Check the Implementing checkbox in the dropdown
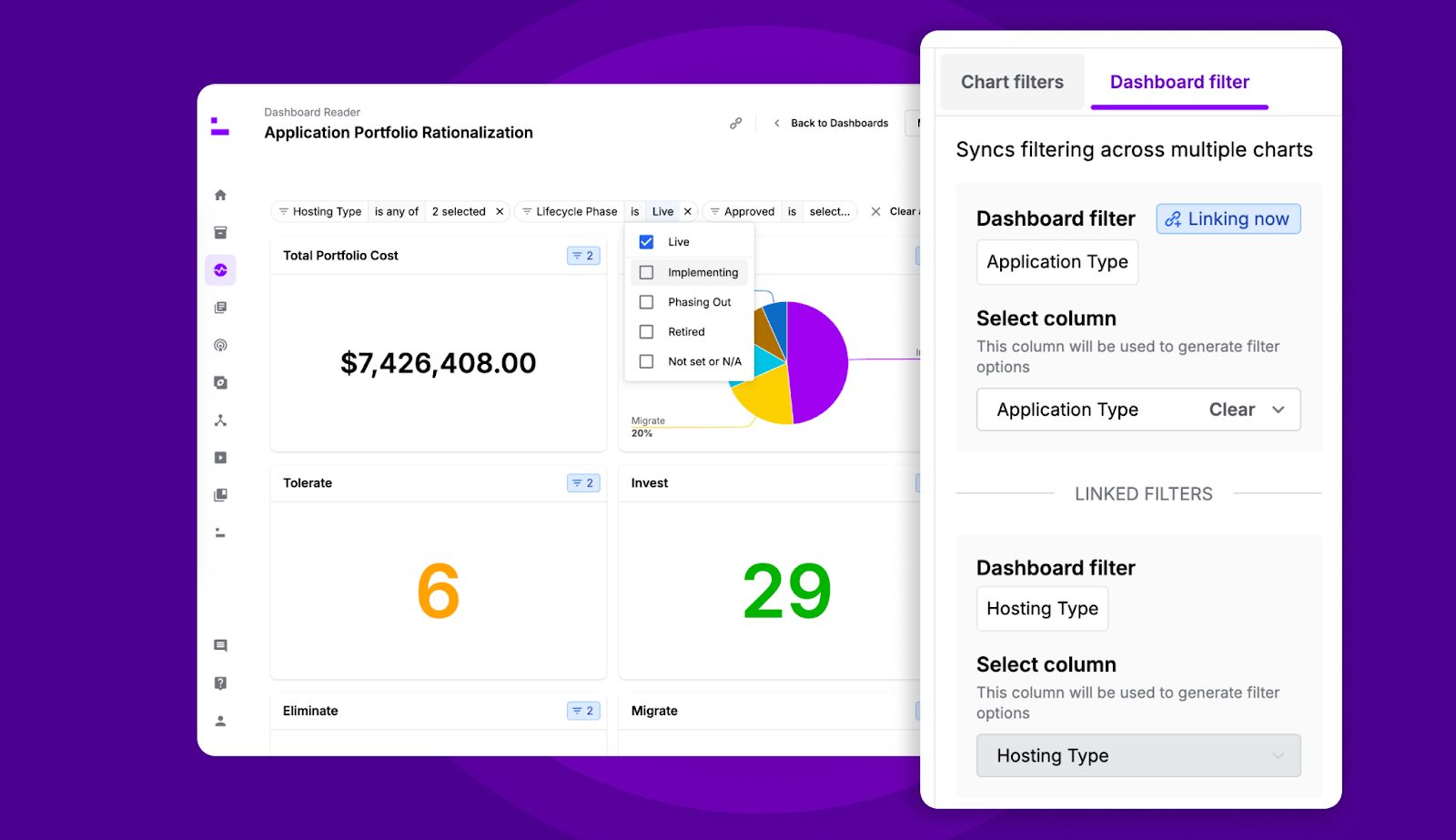Viewport: 1456px width, 840px height. click(x=646, y=271)
